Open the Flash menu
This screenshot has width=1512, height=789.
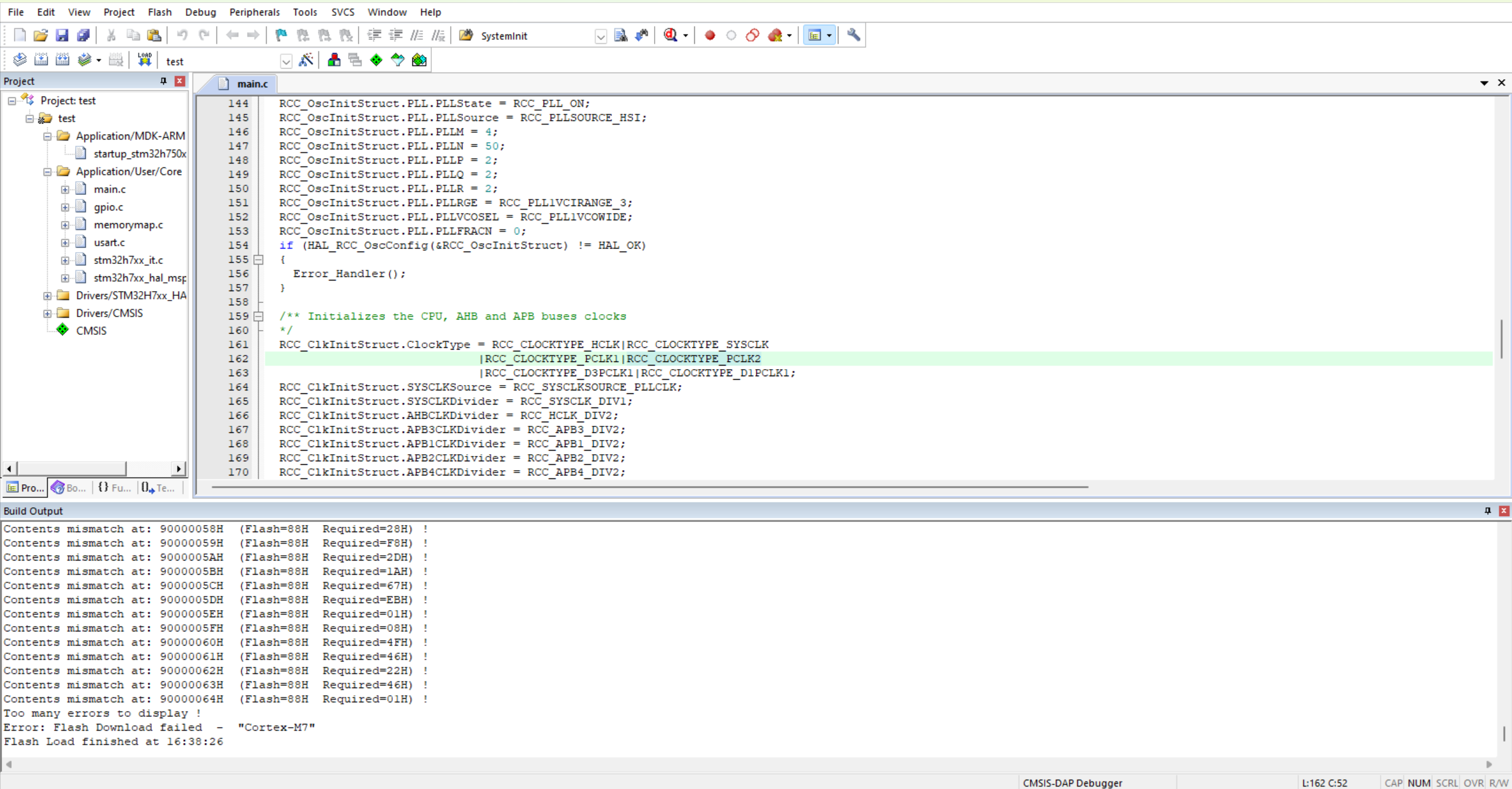click(x=160, y=12)
